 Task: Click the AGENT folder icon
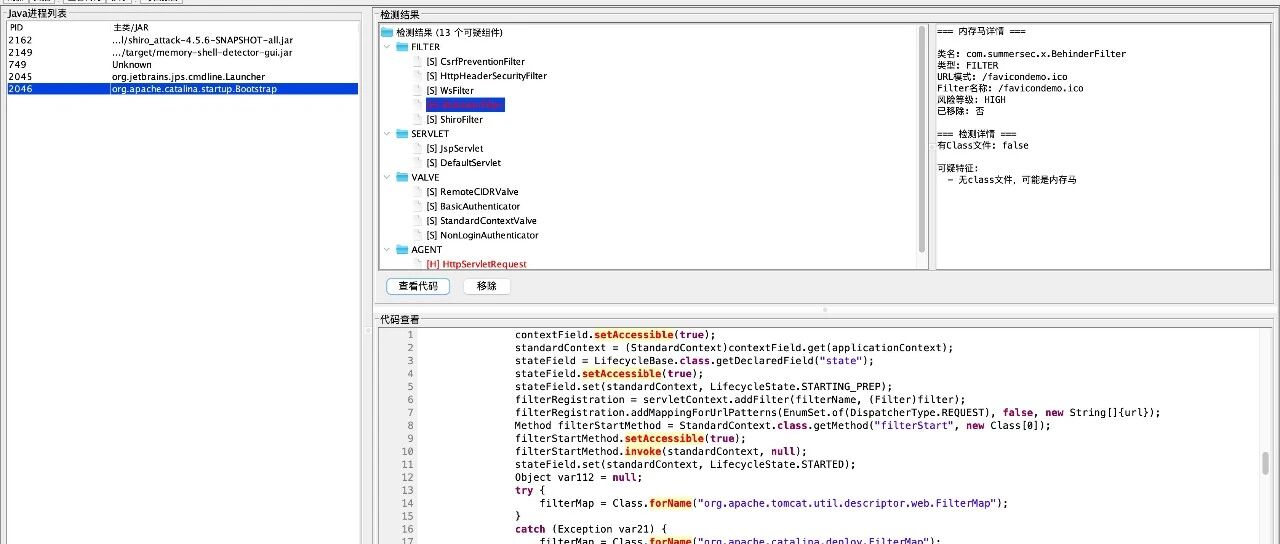[402, 250]
